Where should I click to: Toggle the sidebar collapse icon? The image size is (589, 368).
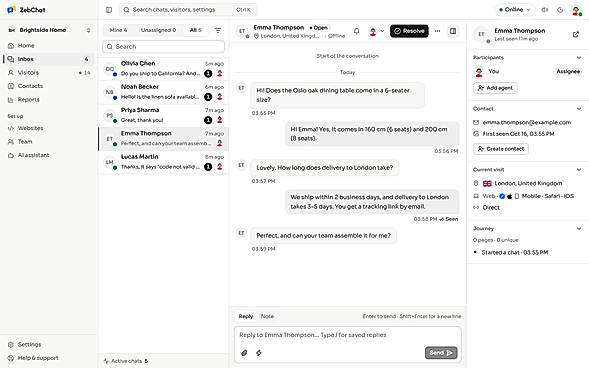(109, 10)
